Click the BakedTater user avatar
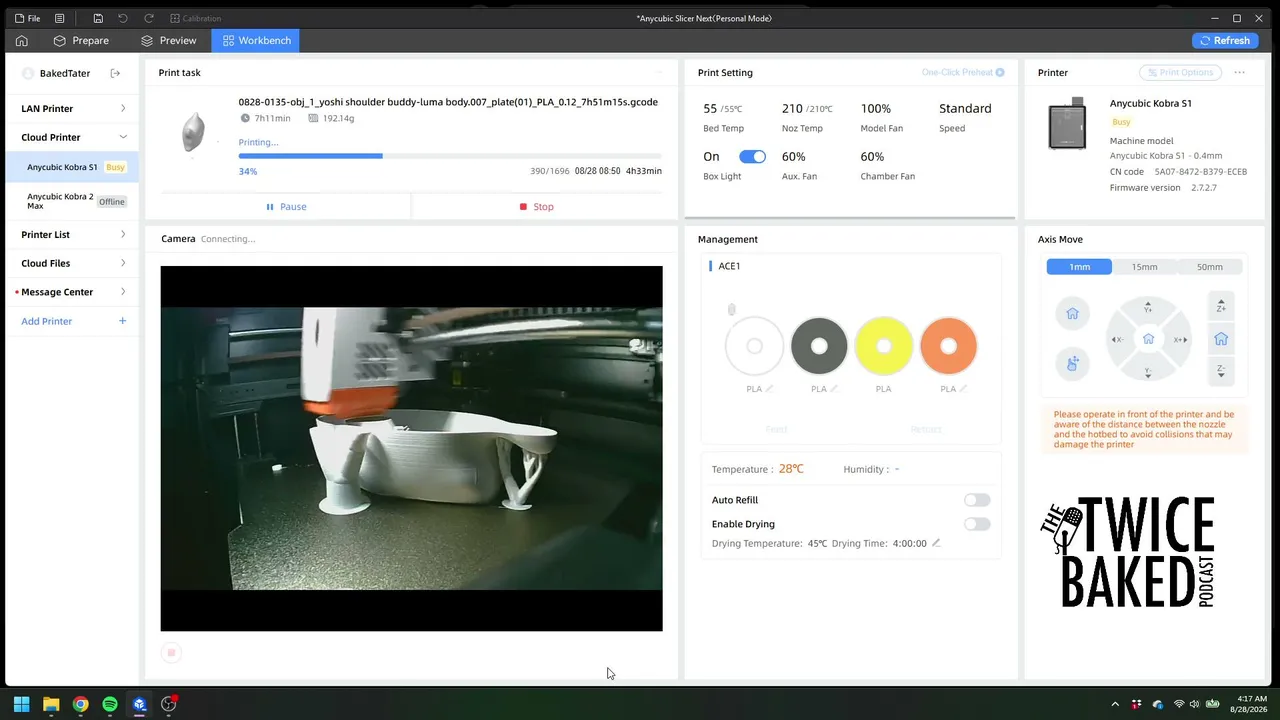Image resolution: width=1280 pixels, height=720 pixels. click(x=28, y=73)
